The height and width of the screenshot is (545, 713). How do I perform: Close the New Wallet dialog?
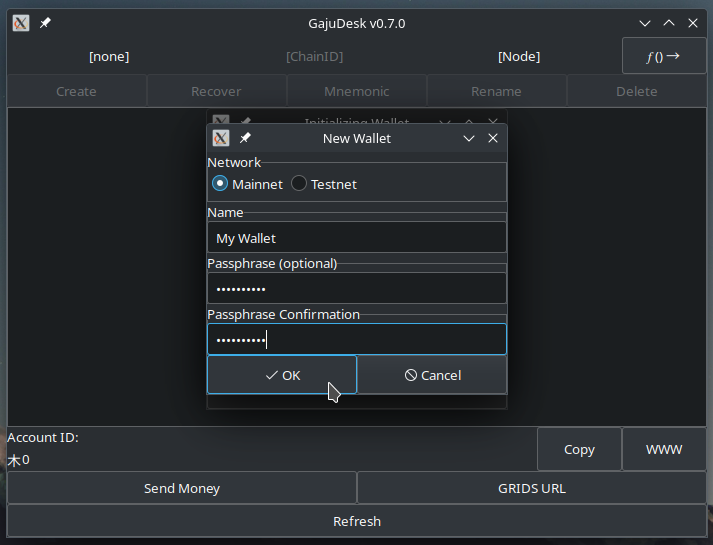(x=493, y=138)
